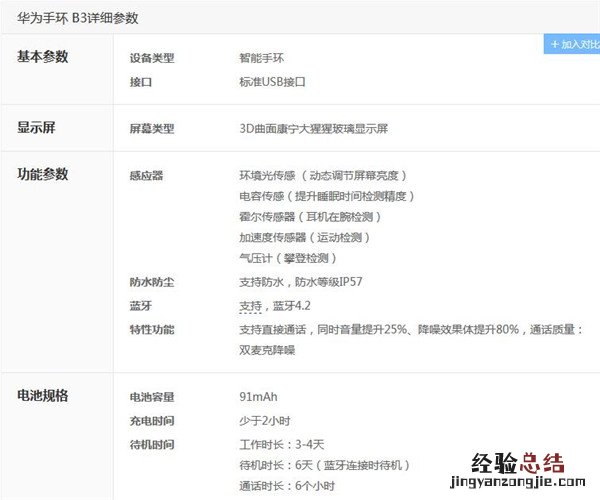Click the 屏幕类型 parameter label
The width and height of the screenshot is (600, 500).
[152, 129]
